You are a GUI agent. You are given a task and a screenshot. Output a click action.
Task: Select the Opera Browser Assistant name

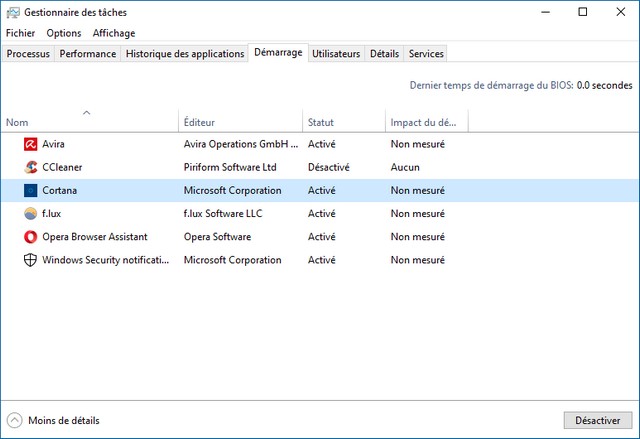tap(95, 237)
